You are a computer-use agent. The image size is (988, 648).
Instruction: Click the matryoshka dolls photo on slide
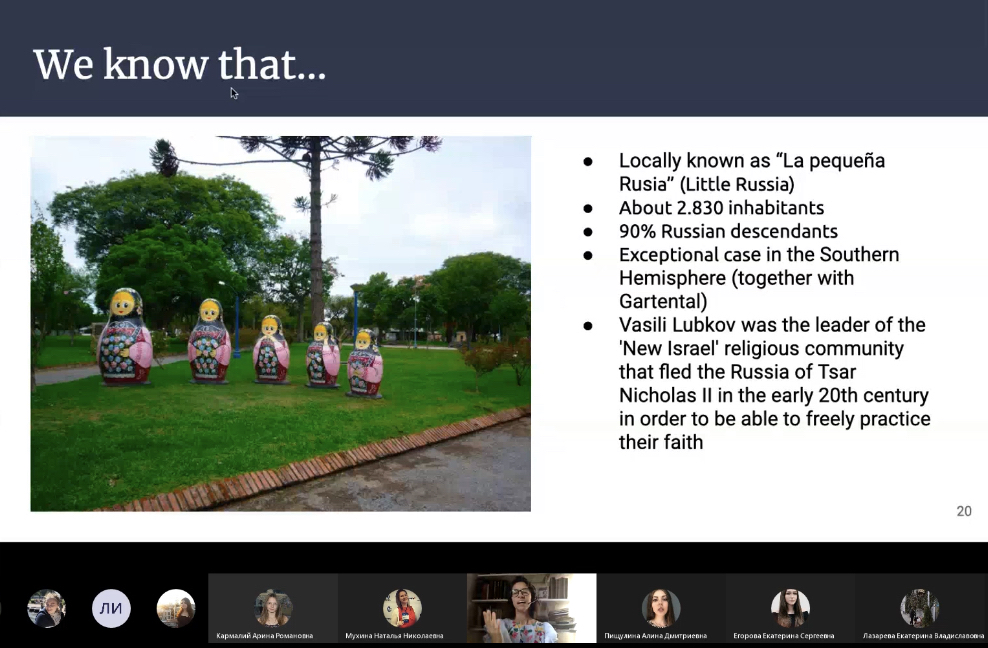coord(280,323)
